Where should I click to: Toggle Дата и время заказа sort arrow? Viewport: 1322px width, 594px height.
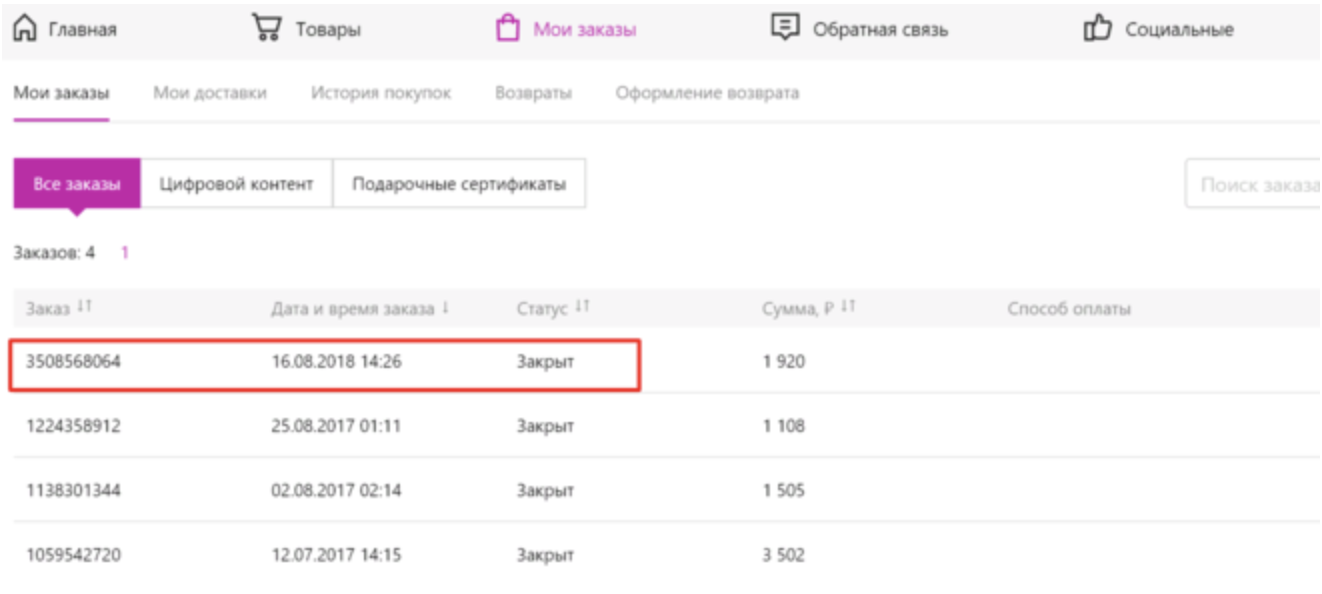445,308
